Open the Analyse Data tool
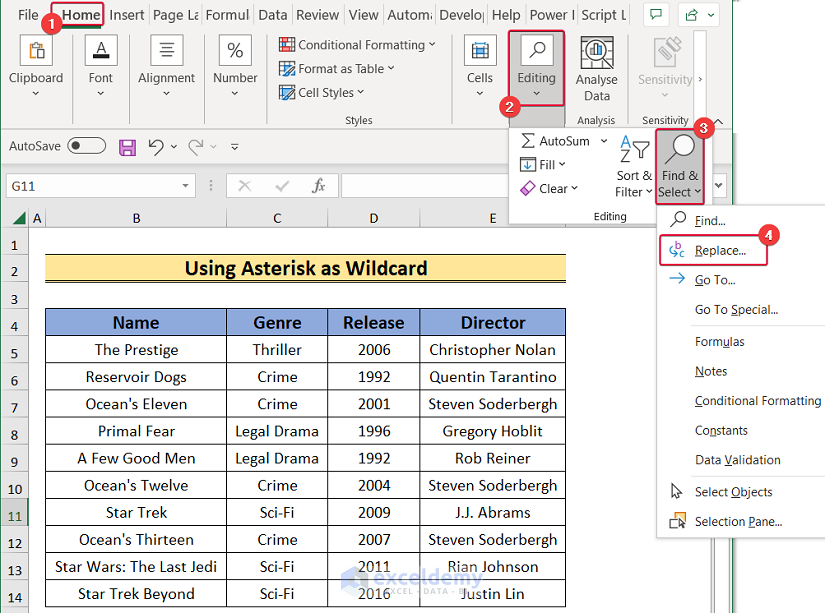The image size is (825, 613). [597, 69]
